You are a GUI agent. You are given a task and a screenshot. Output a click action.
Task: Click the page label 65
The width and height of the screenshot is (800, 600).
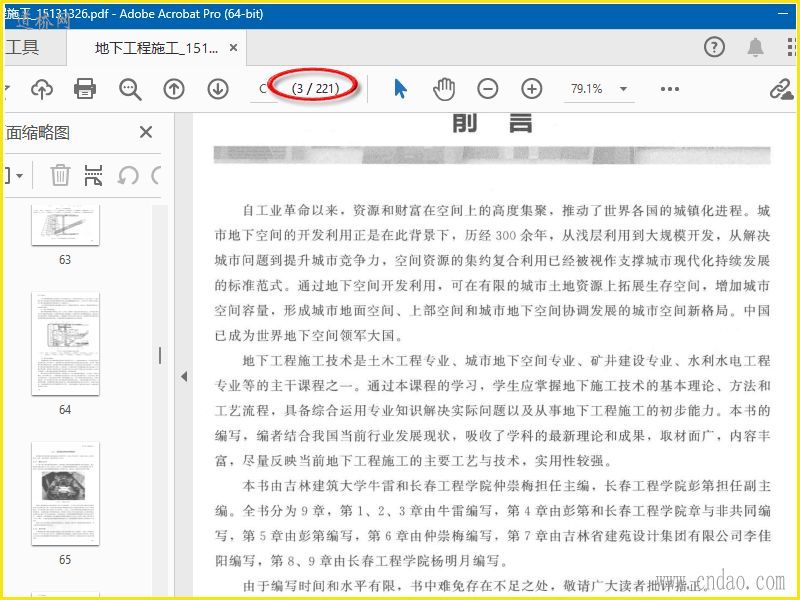point(65,560)
